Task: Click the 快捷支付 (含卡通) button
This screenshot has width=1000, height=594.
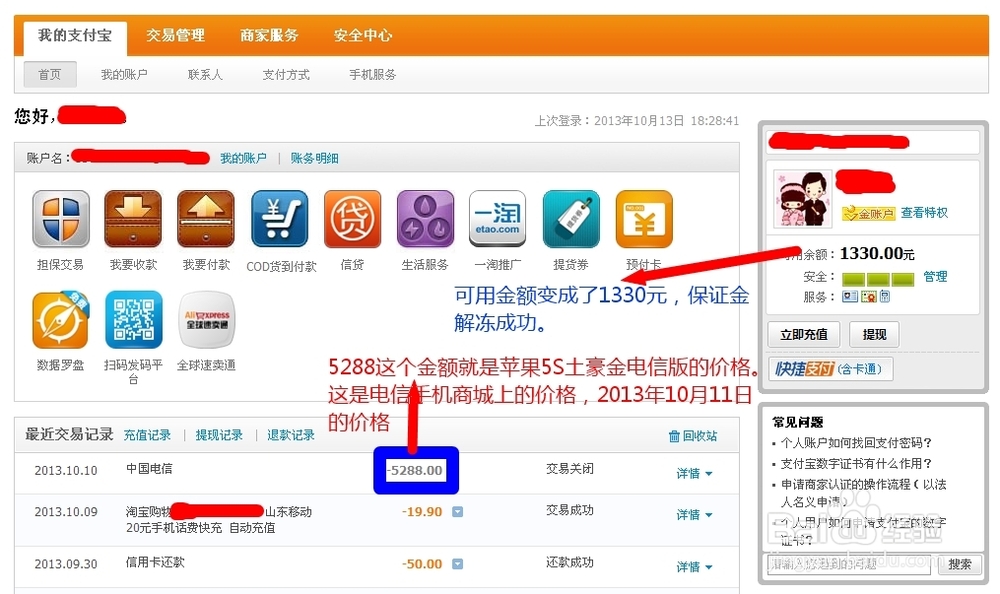Action: point(830,369)
